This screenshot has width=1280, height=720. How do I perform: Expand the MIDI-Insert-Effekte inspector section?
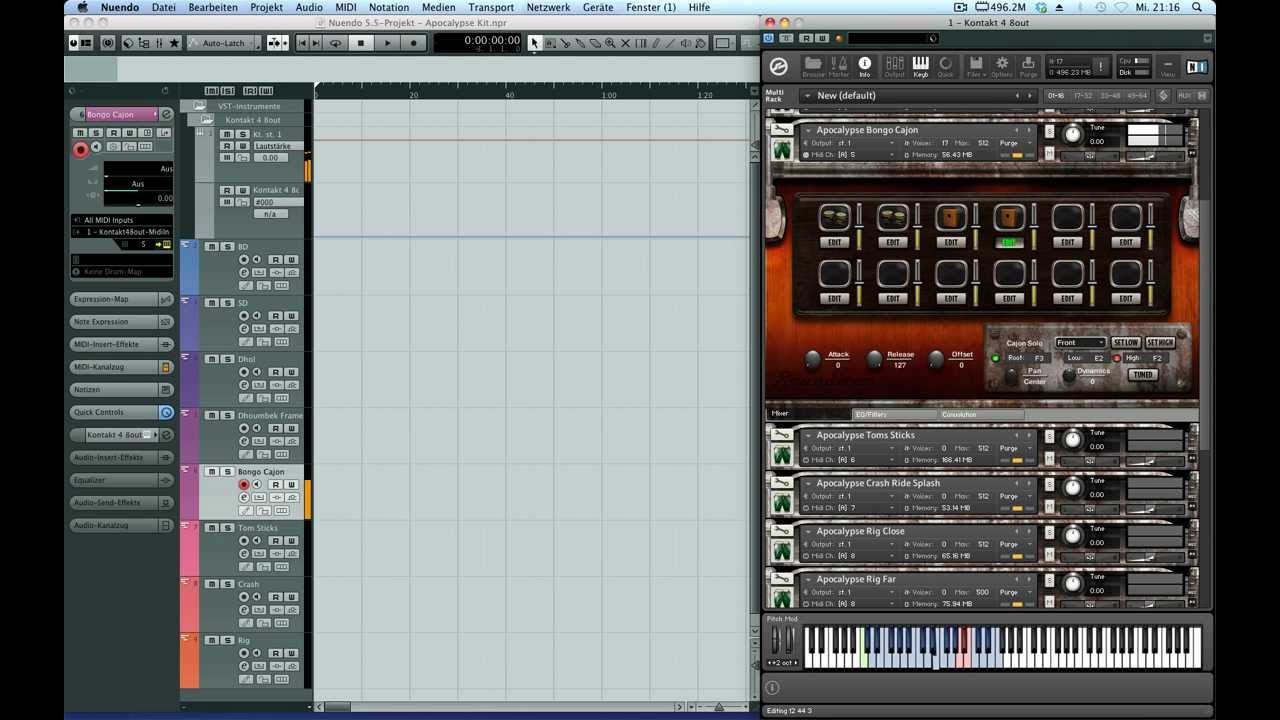(x=115, y=344)
